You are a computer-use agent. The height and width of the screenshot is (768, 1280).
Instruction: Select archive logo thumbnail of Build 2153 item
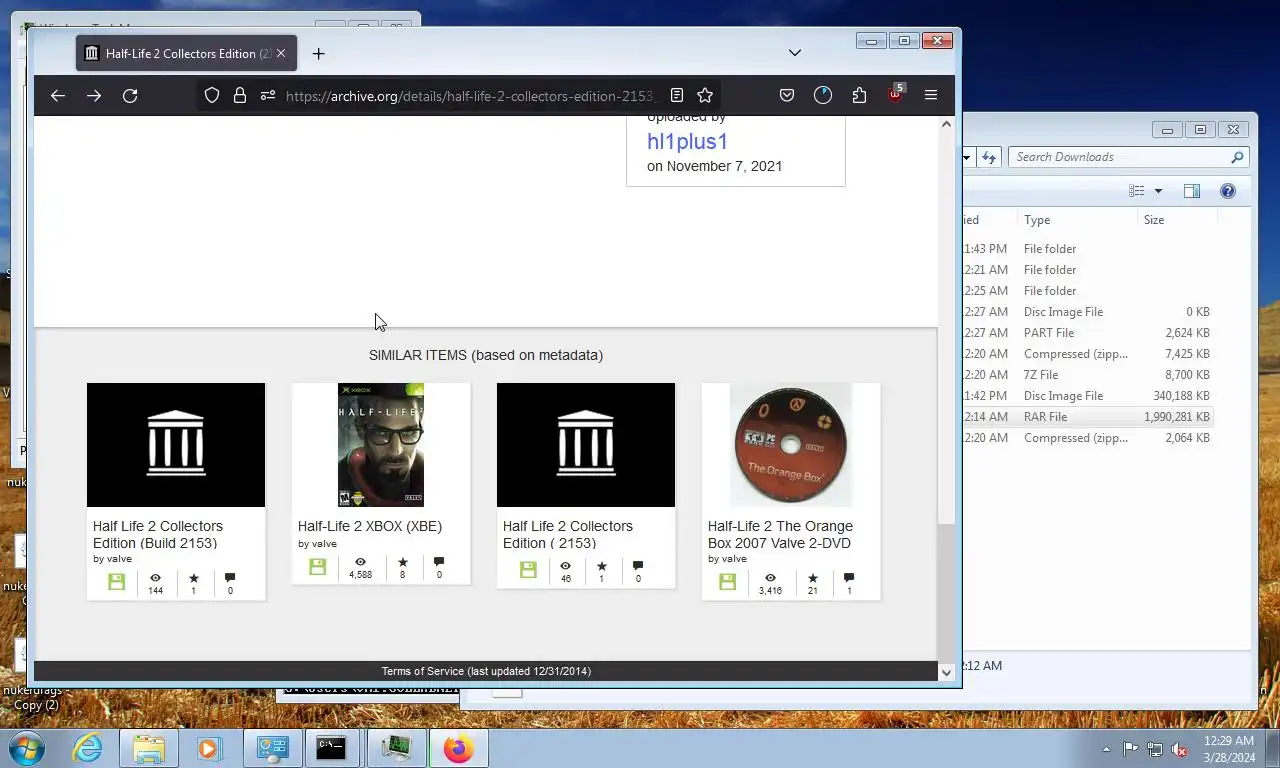(x=176, y=445)
